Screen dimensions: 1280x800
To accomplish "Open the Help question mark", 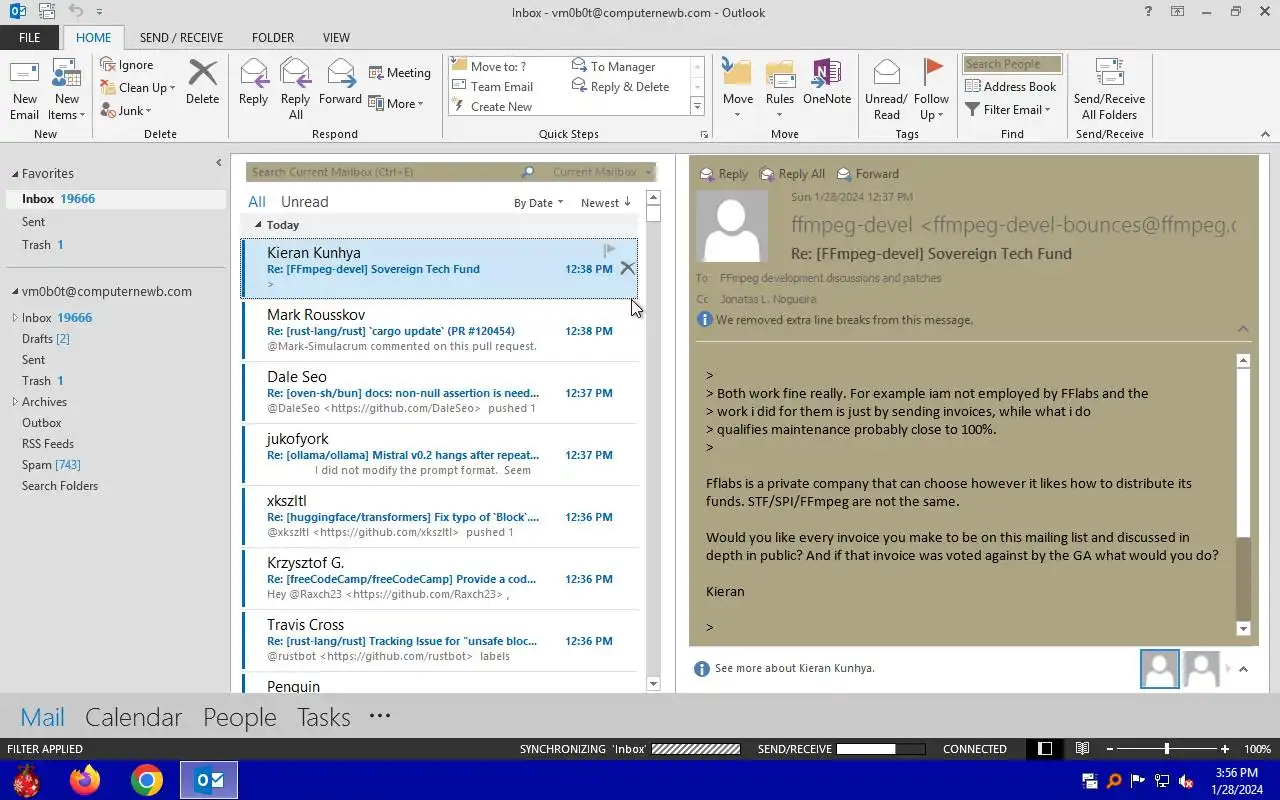I will [x=1148, y=12].
